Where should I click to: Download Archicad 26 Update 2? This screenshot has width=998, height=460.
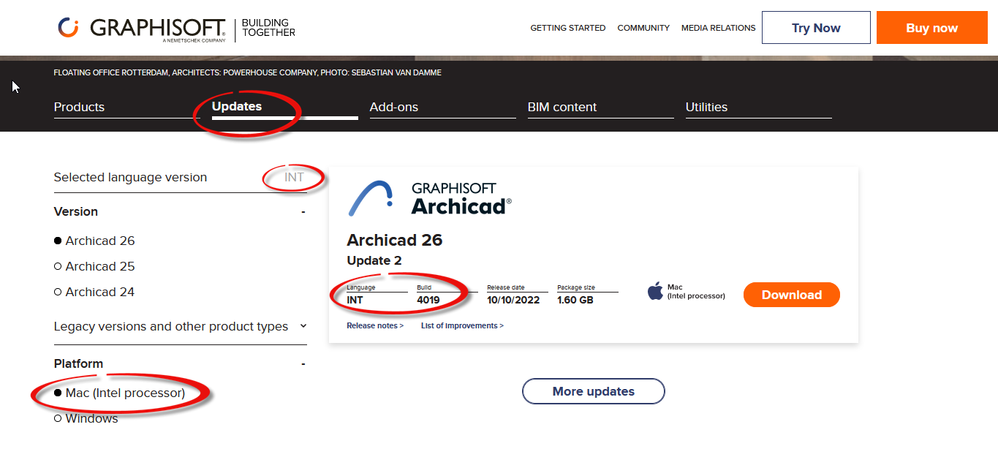pos(792,295)
